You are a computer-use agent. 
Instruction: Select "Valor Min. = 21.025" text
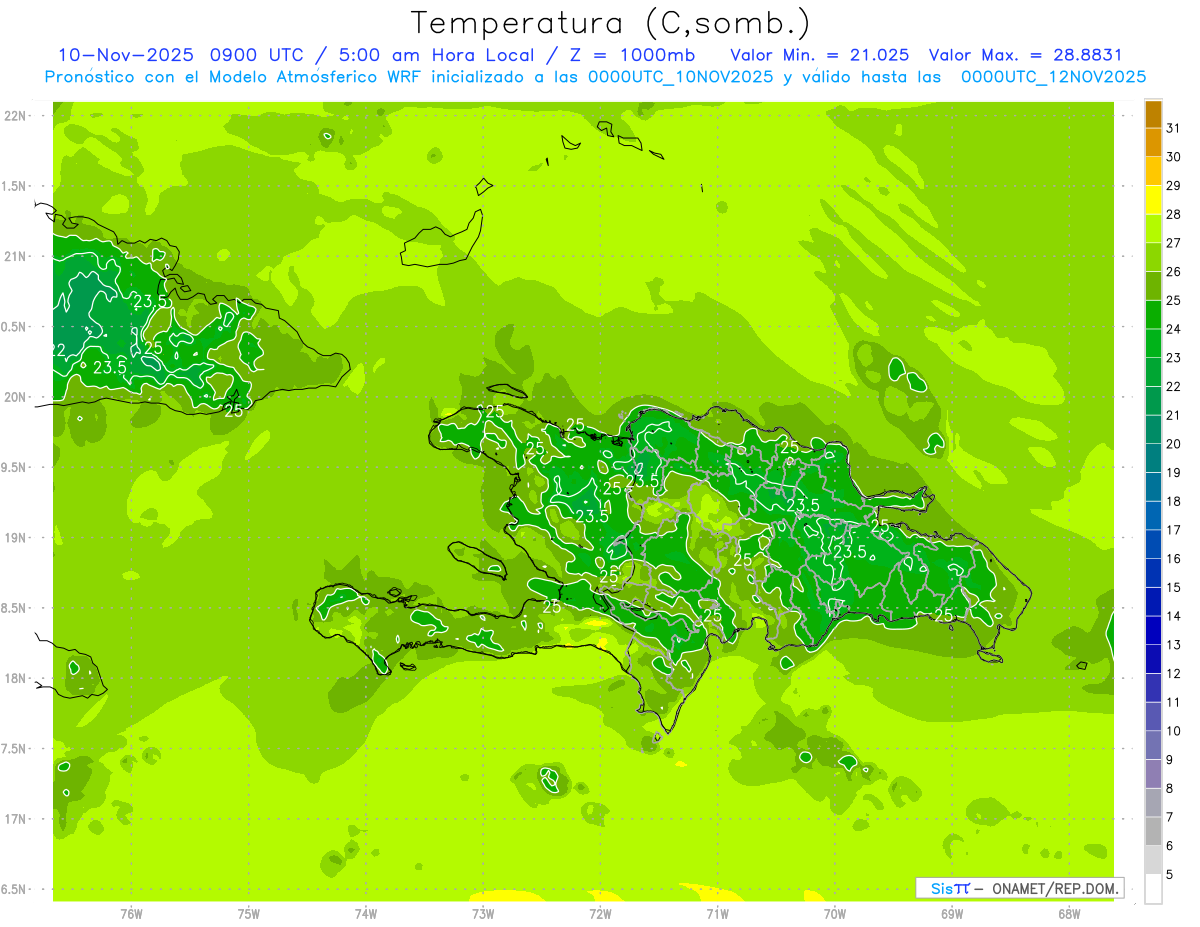(820, 56)
